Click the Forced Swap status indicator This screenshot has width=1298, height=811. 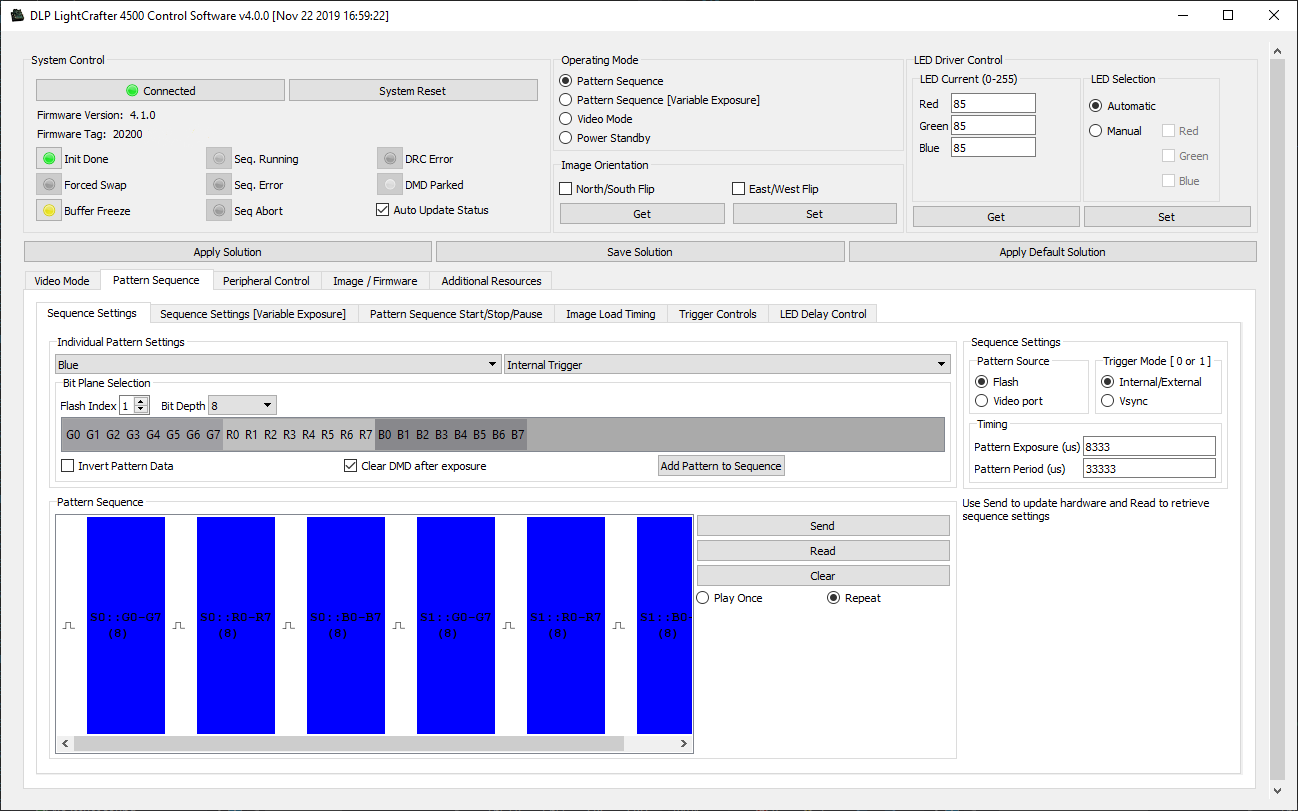(x=48, y=184)
